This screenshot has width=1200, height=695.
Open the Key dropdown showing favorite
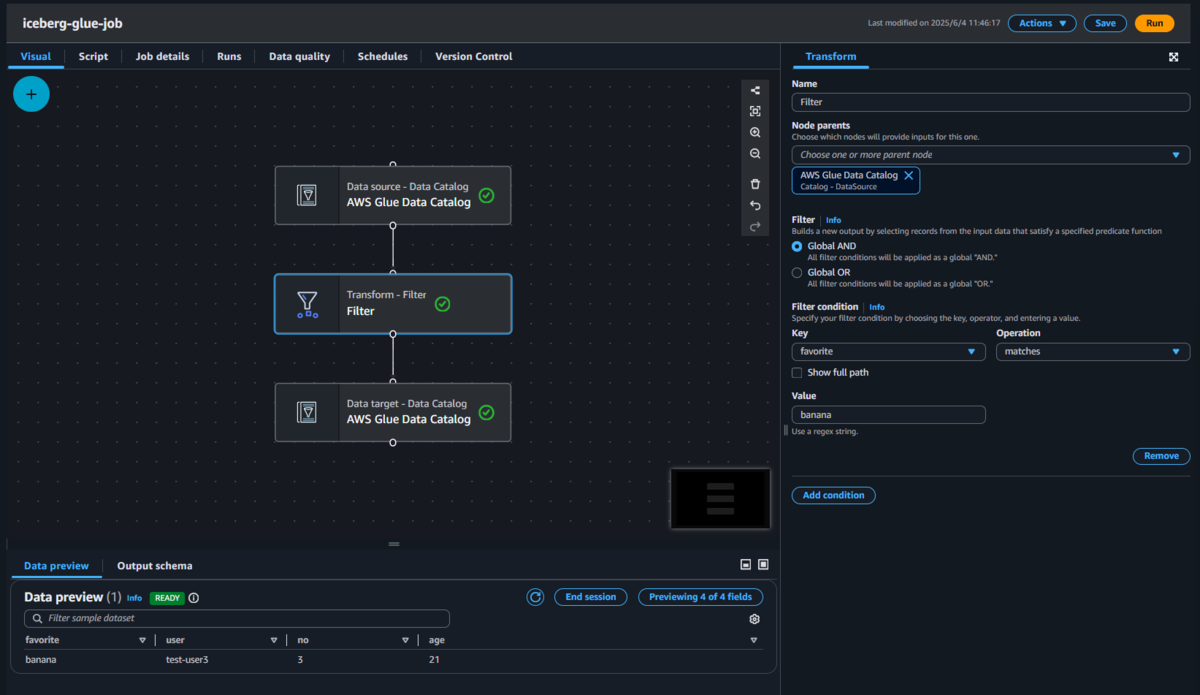[x=888, y=352]
